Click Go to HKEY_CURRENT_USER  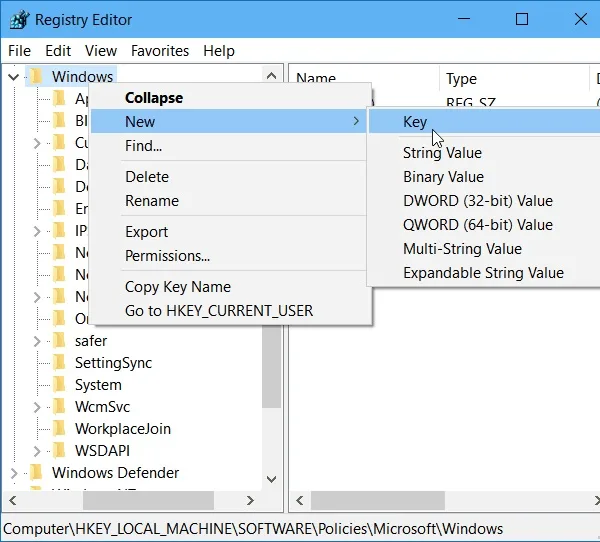click(219, 311)
